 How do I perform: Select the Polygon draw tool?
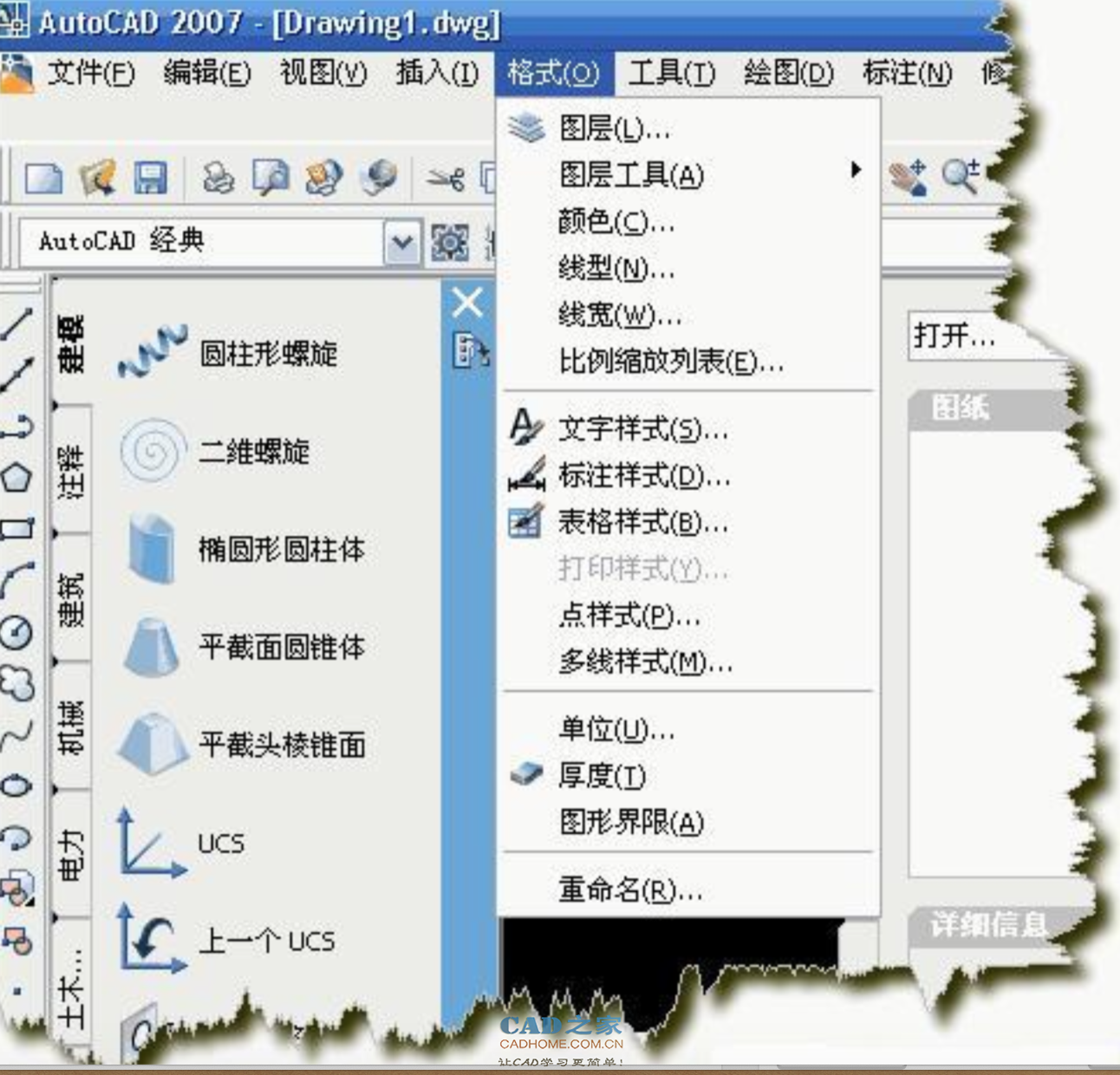pyautogui.click(x=16, y=478)
